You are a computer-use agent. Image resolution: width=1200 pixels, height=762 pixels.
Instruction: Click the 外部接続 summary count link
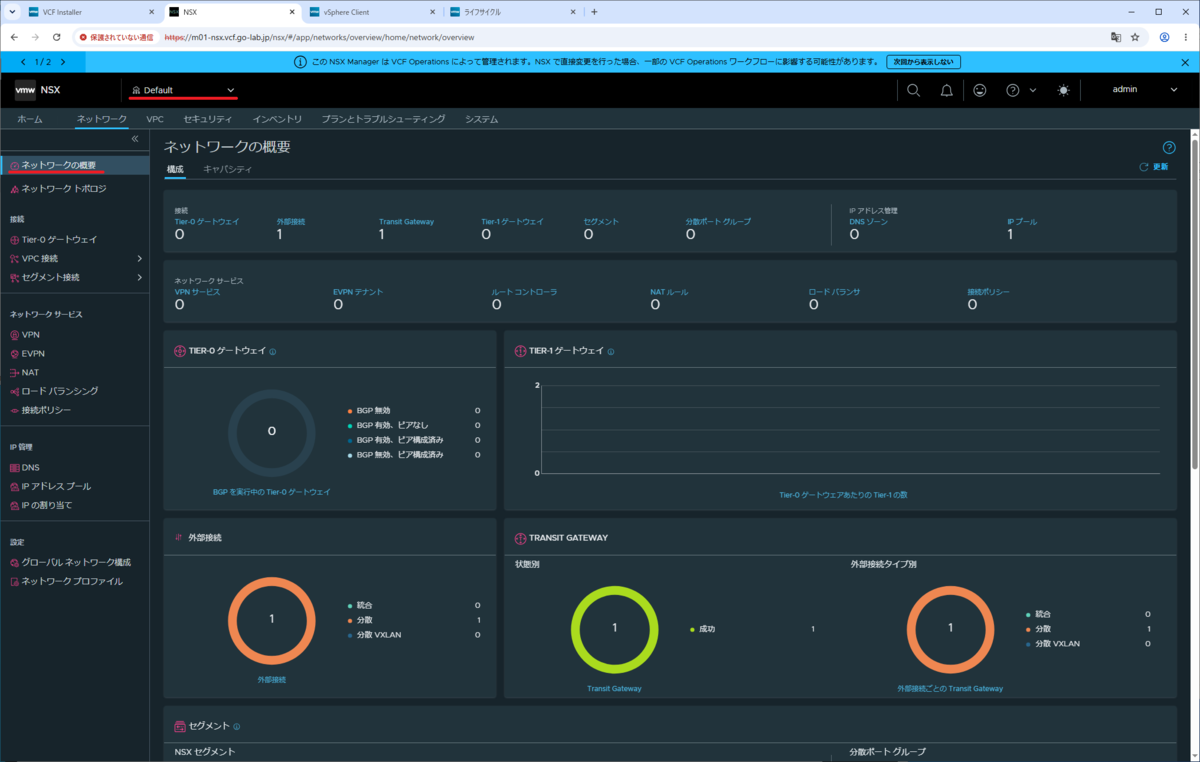coord(291,221)
